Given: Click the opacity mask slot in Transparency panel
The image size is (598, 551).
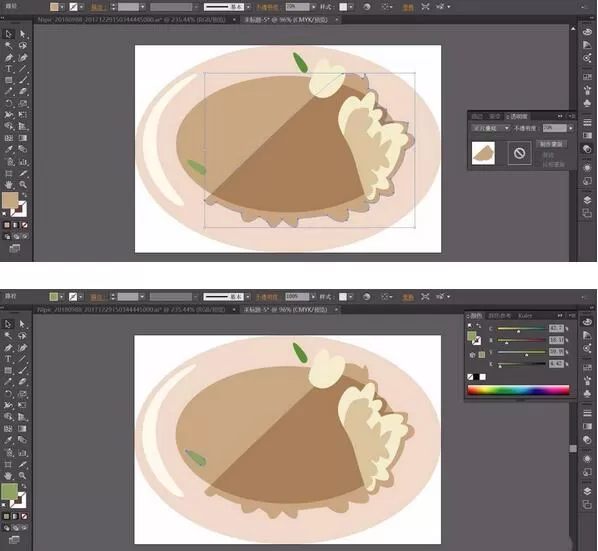Looking at the screenshot, I should 519,153.
